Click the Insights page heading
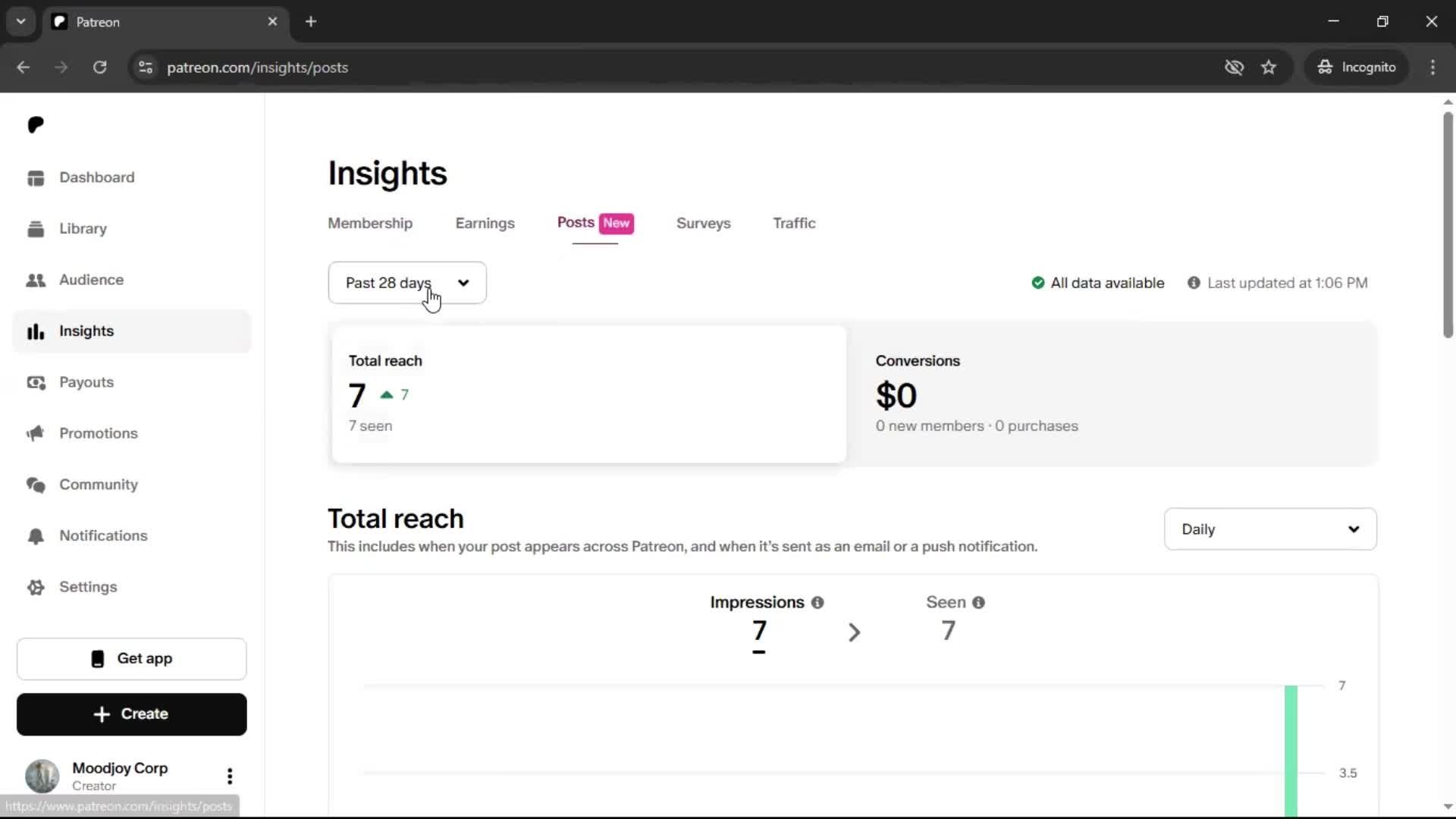This screenshot has height=819, width=1456. tap(388, 174)
